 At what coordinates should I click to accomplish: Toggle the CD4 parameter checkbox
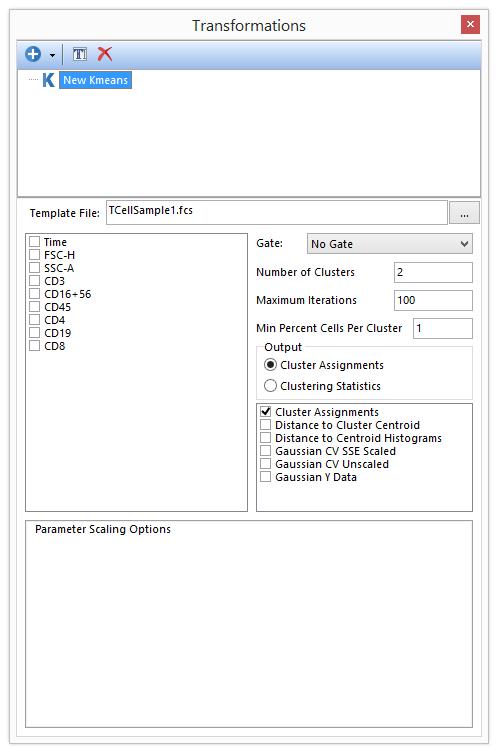pos(34,320)
